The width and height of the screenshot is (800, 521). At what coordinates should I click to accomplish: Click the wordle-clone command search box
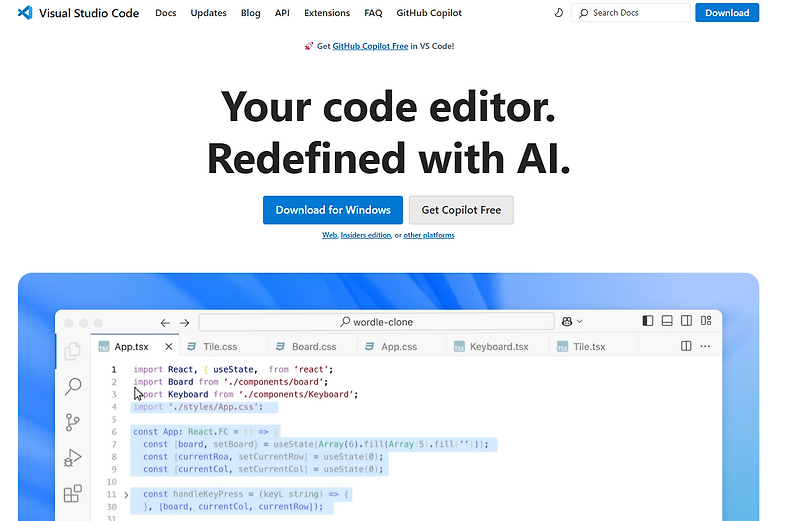pos(377,322)
